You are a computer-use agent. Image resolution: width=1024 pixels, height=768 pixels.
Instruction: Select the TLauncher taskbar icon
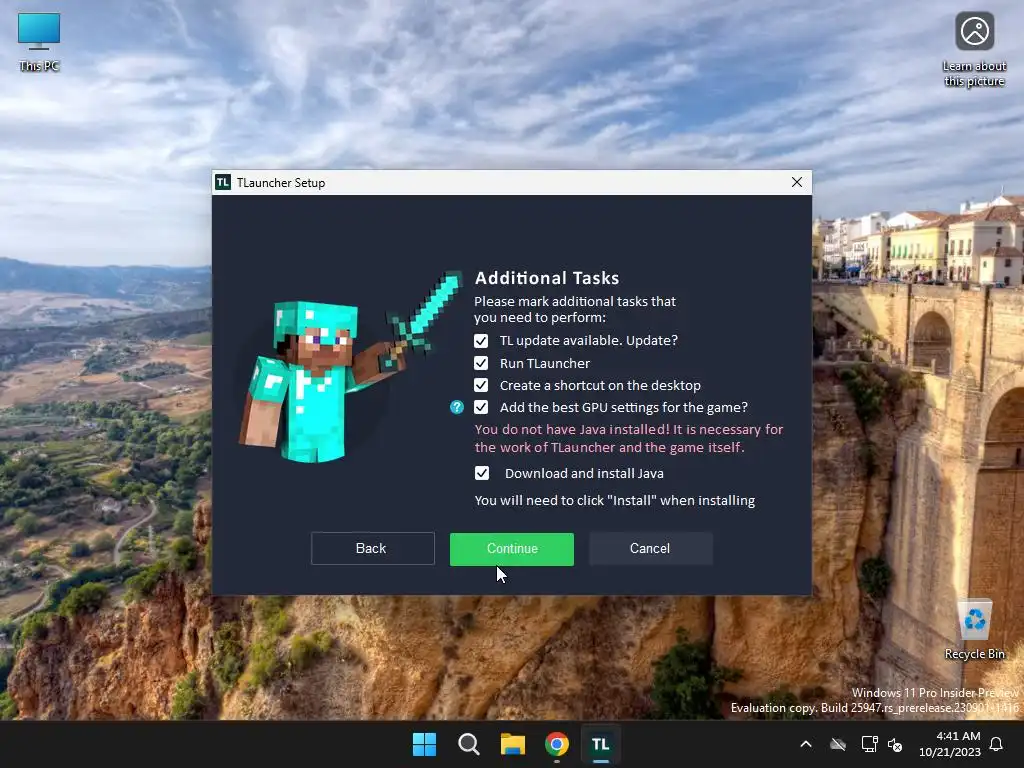coord(601,744)
